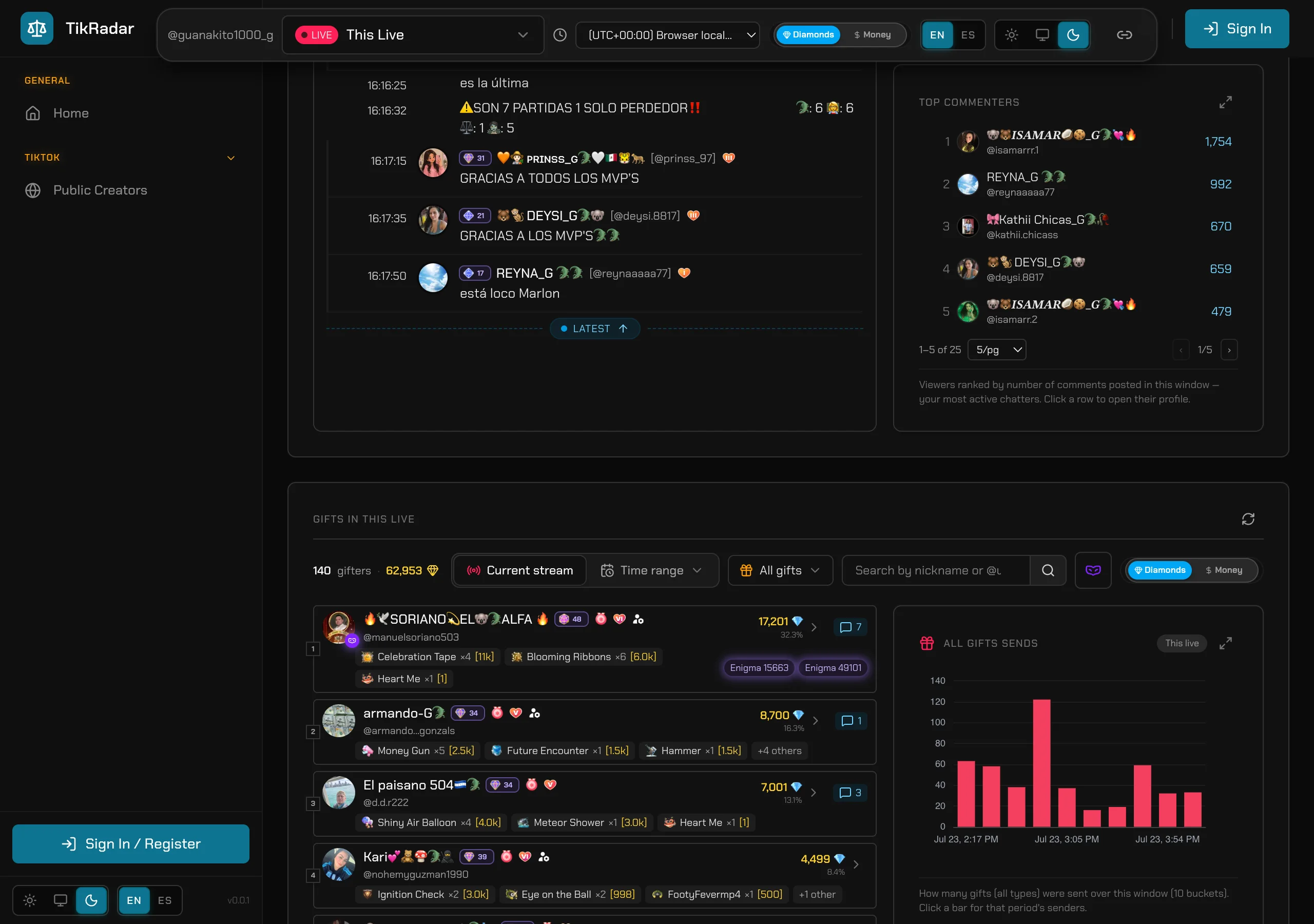Switch sidebar footer language to ES

click(164, 900)
